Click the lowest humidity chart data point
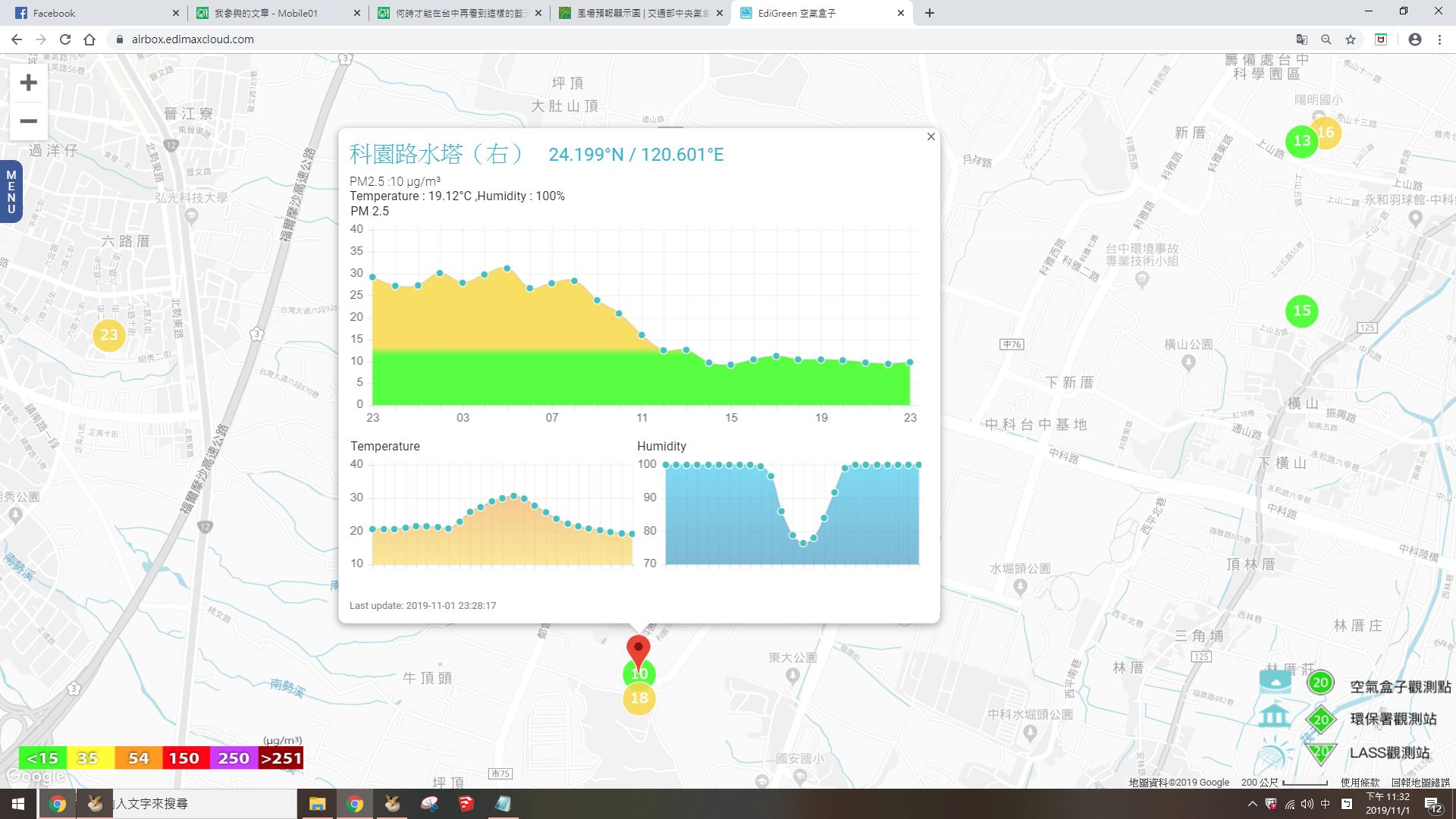The height and width of the screenshot is (819, 1456). tap(803, 543)
